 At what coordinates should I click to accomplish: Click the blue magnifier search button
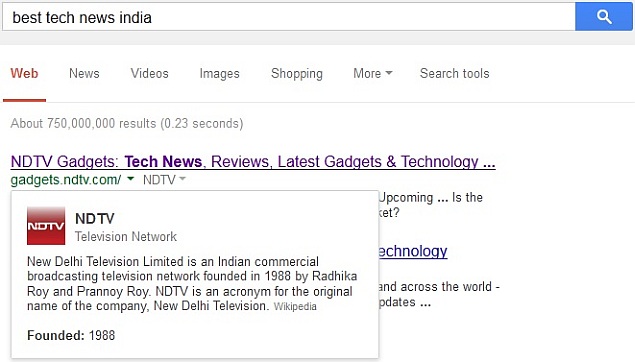603,17
